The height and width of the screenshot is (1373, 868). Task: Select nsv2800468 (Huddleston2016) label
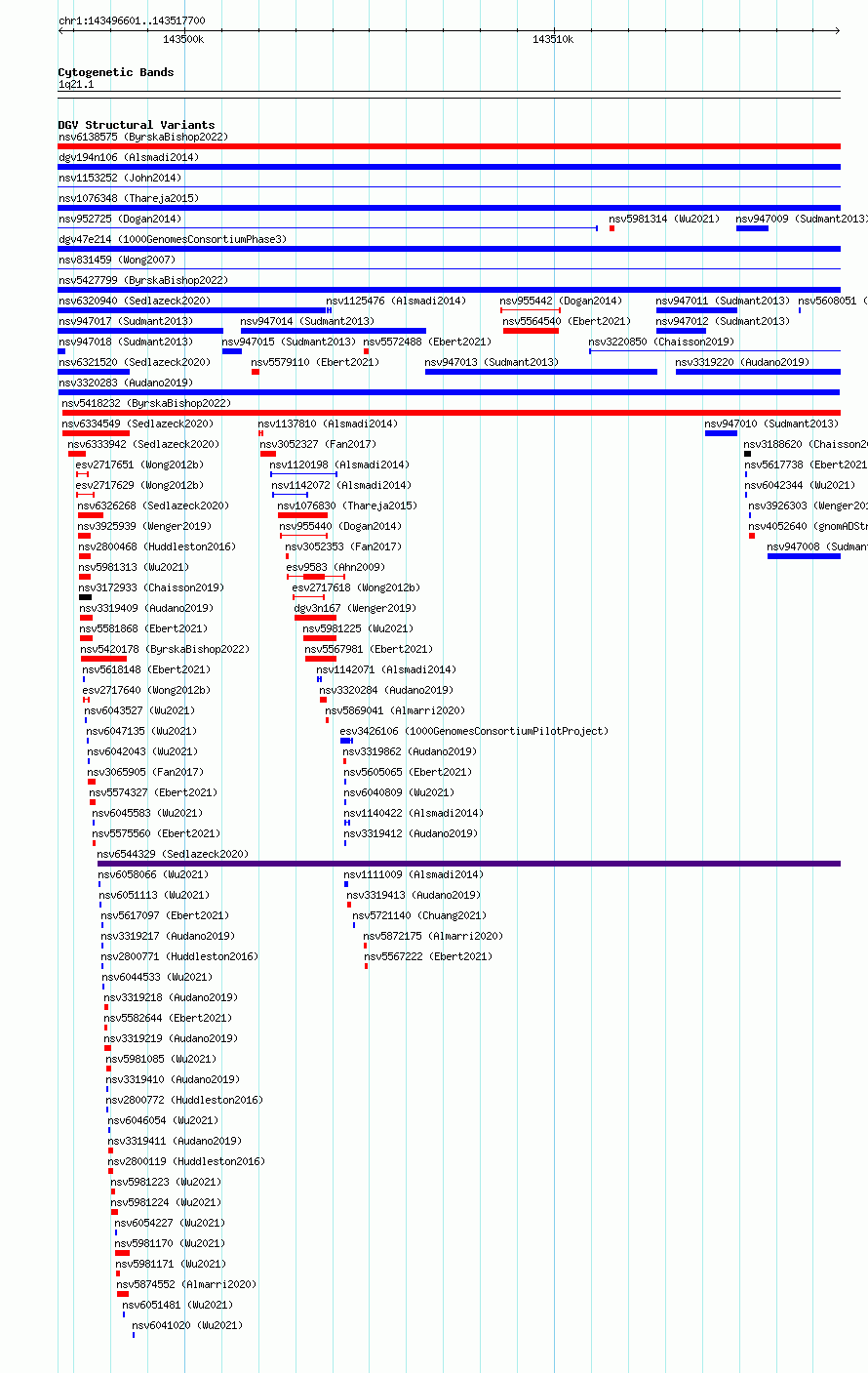click(x=158, y=546)
